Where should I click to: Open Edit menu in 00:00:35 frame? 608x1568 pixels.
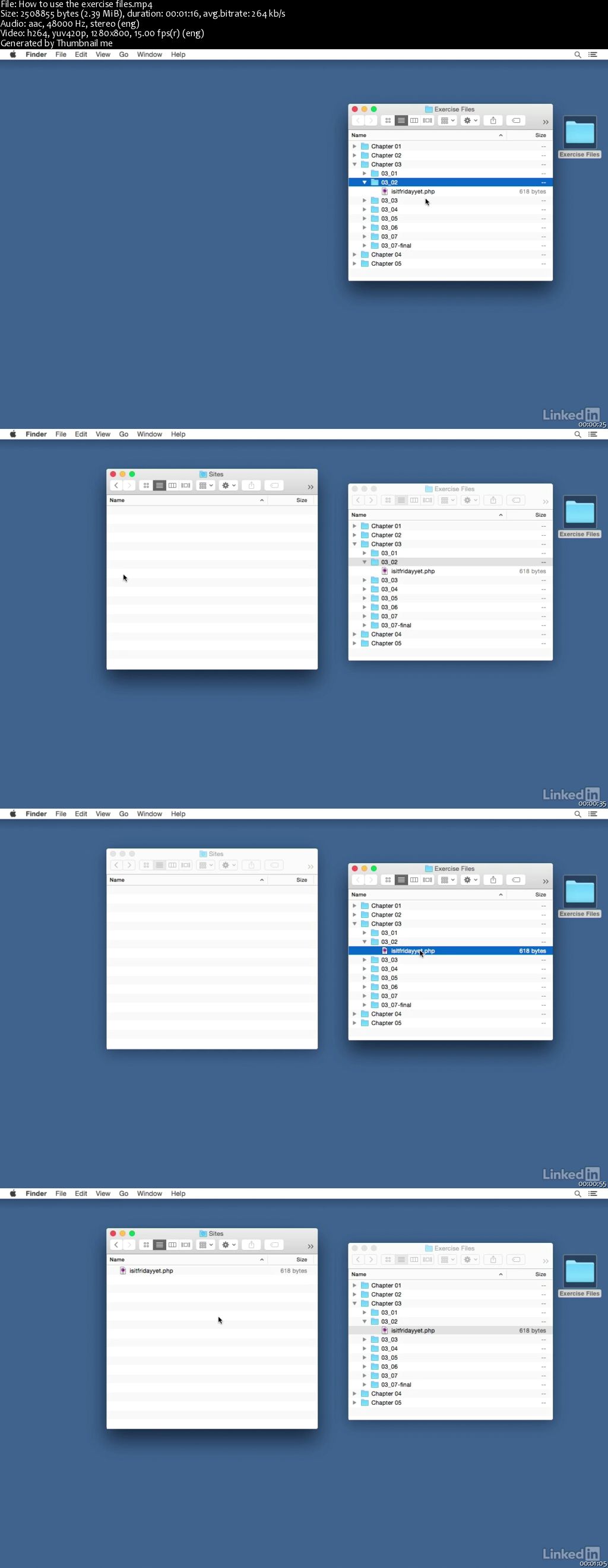81,434
